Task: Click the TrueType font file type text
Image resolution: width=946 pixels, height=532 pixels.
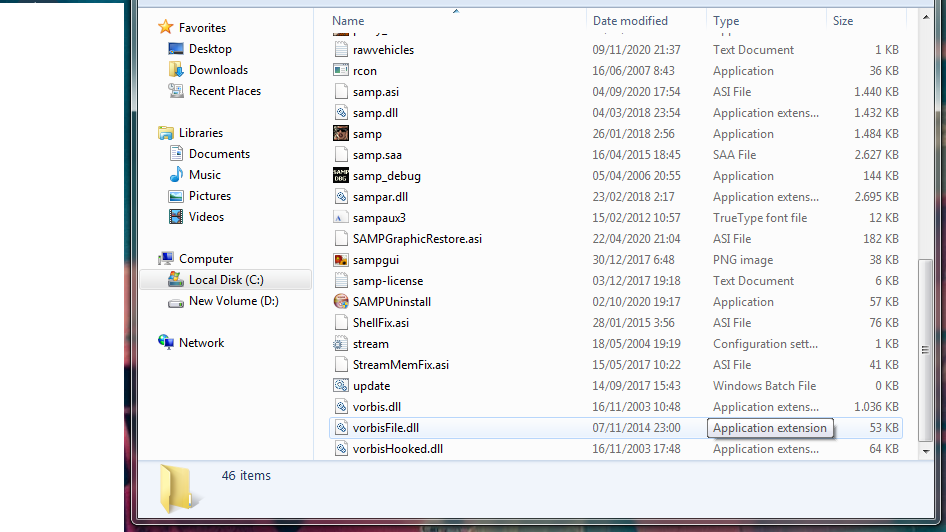Action: (760, 218)
